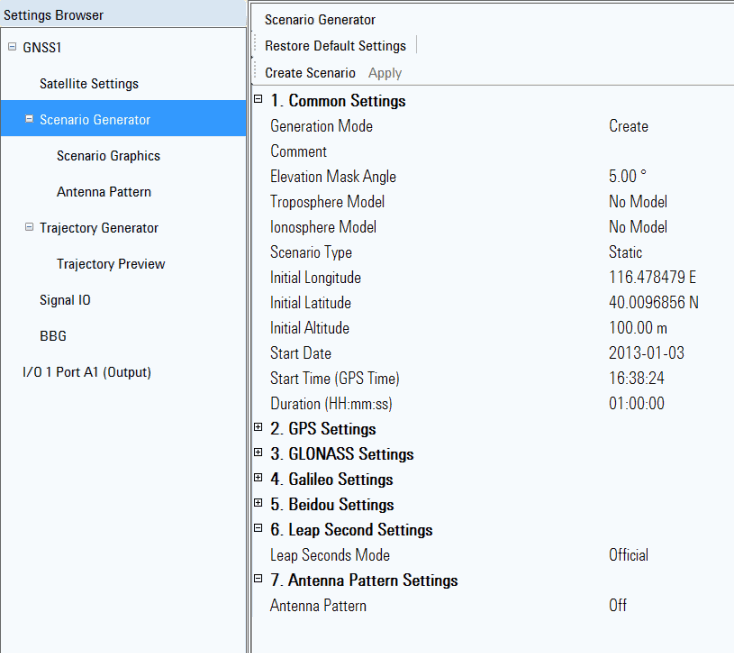Expand the Beidou Settings section
This screenshot has width=734, height=653.
258,504
